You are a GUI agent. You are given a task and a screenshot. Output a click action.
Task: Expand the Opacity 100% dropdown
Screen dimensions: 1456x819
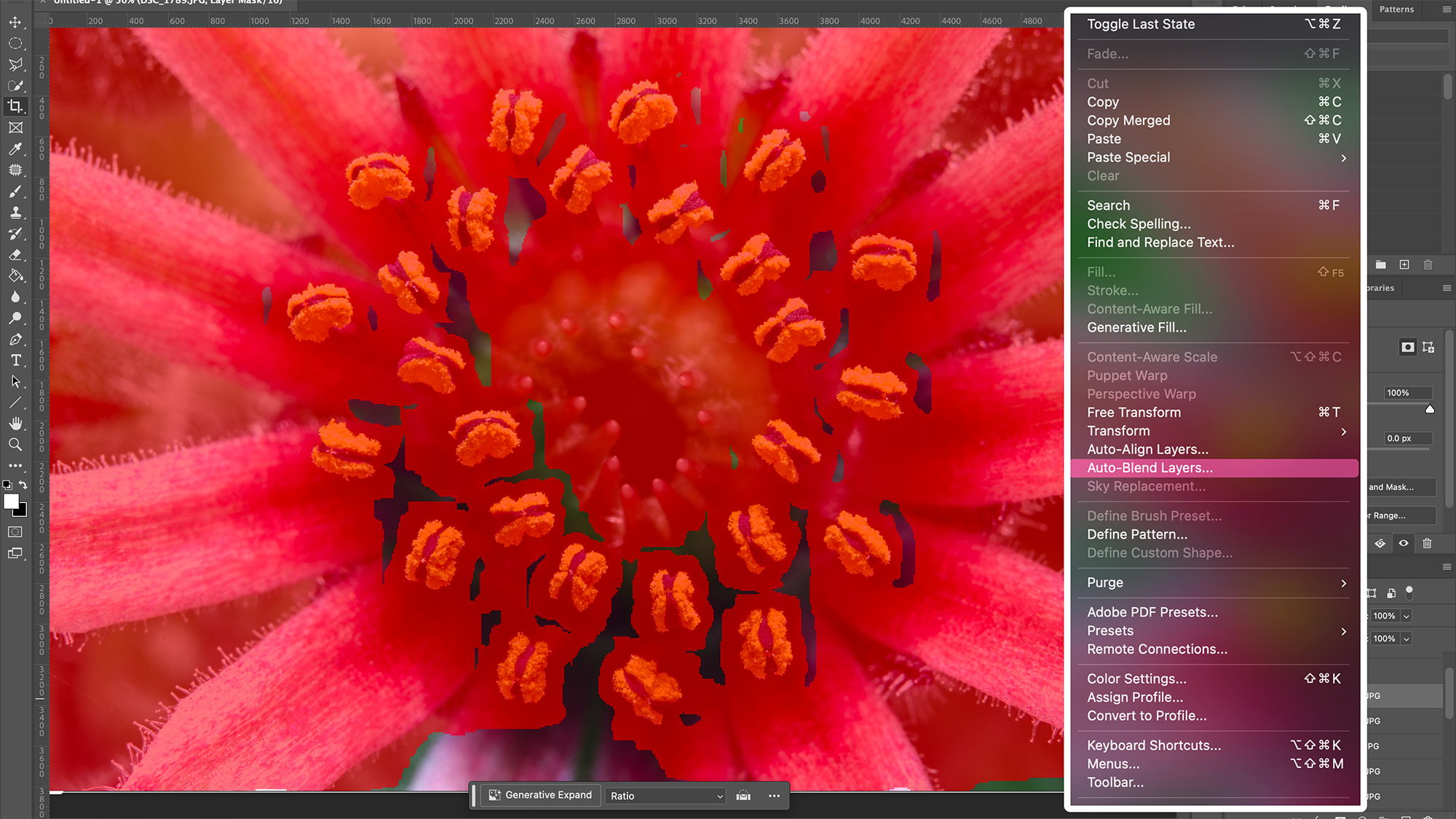pyautogui.click(x=1406, y=616)
